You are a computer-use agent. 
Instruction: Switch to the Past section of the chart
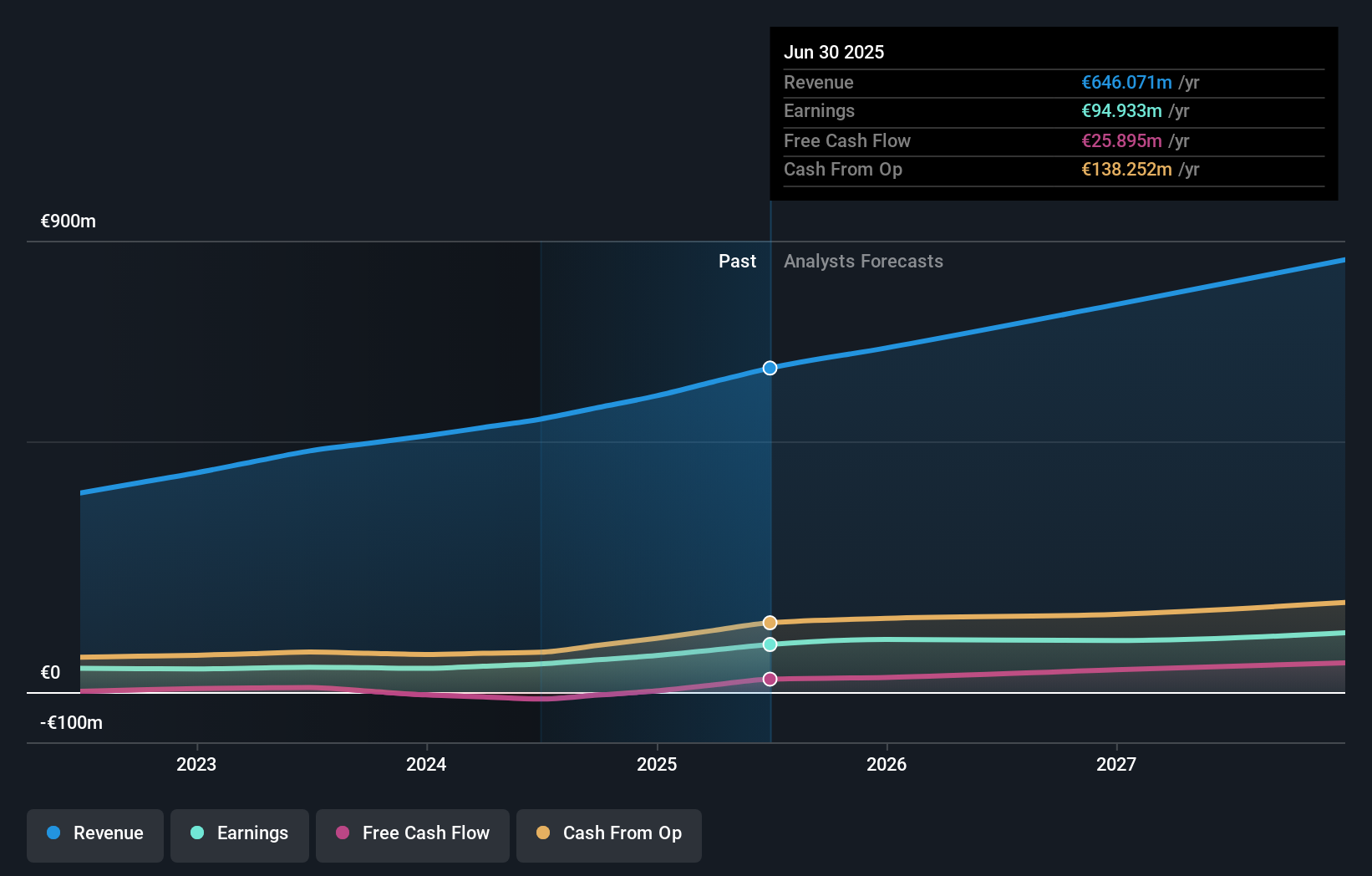click(737, 261)
